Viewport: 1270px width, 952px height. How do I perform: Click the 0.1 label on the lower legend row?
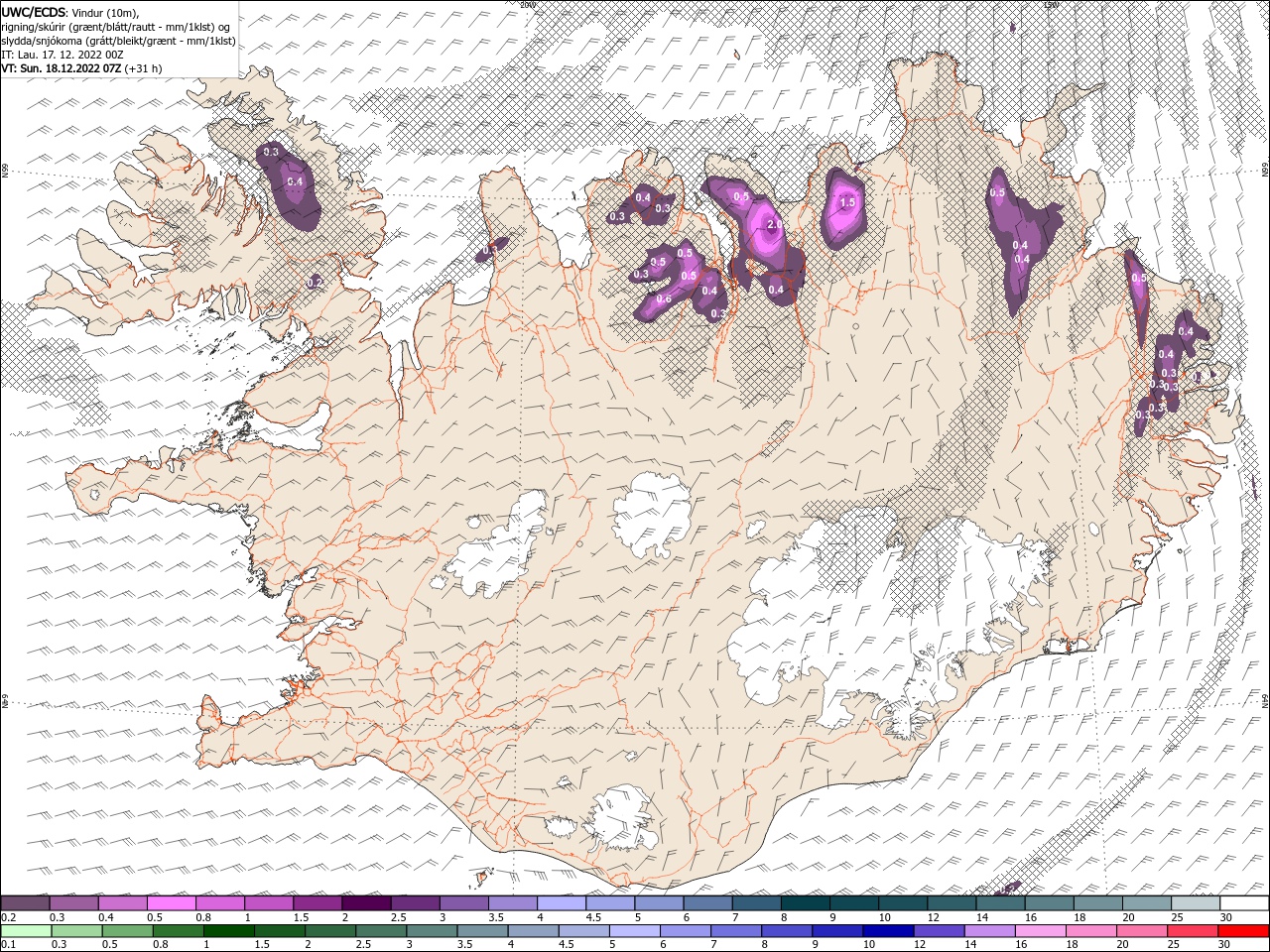(8, 945)
